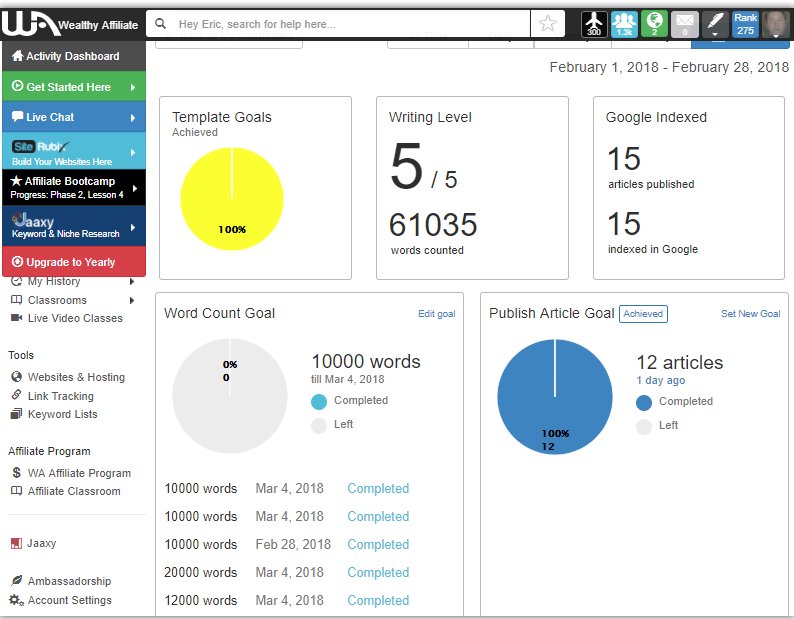
Task: Click the Classrooms book icon
Action: coord(17,300)
